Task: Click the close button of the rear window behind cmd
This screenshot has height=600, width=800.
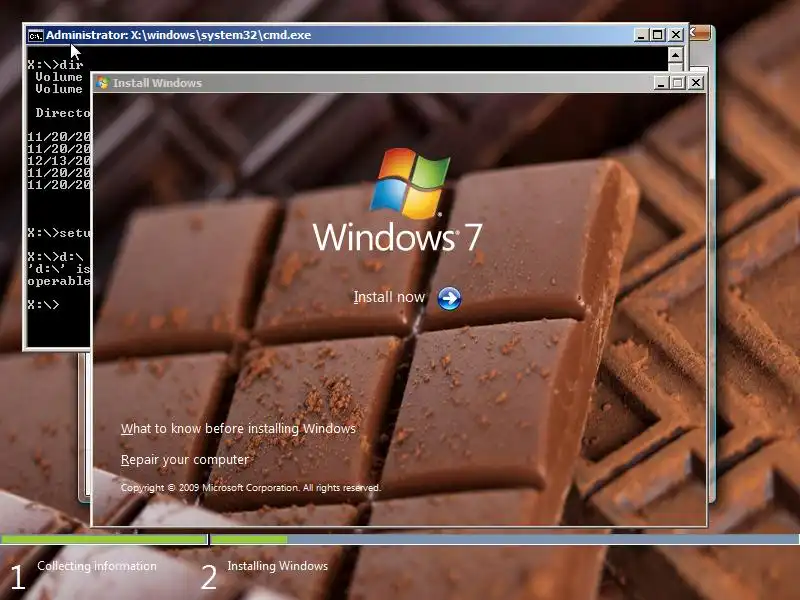Action: coord(700,33)
